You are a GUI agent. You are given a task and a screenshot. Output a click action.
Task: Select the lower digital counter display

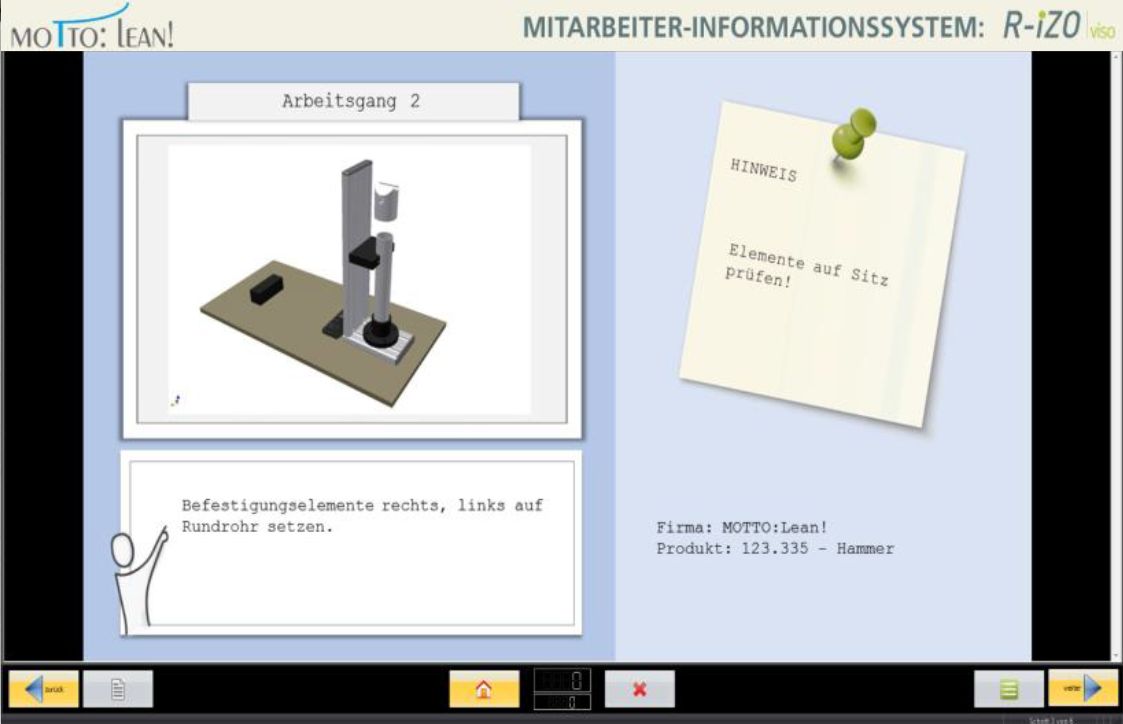coord(562,702)
